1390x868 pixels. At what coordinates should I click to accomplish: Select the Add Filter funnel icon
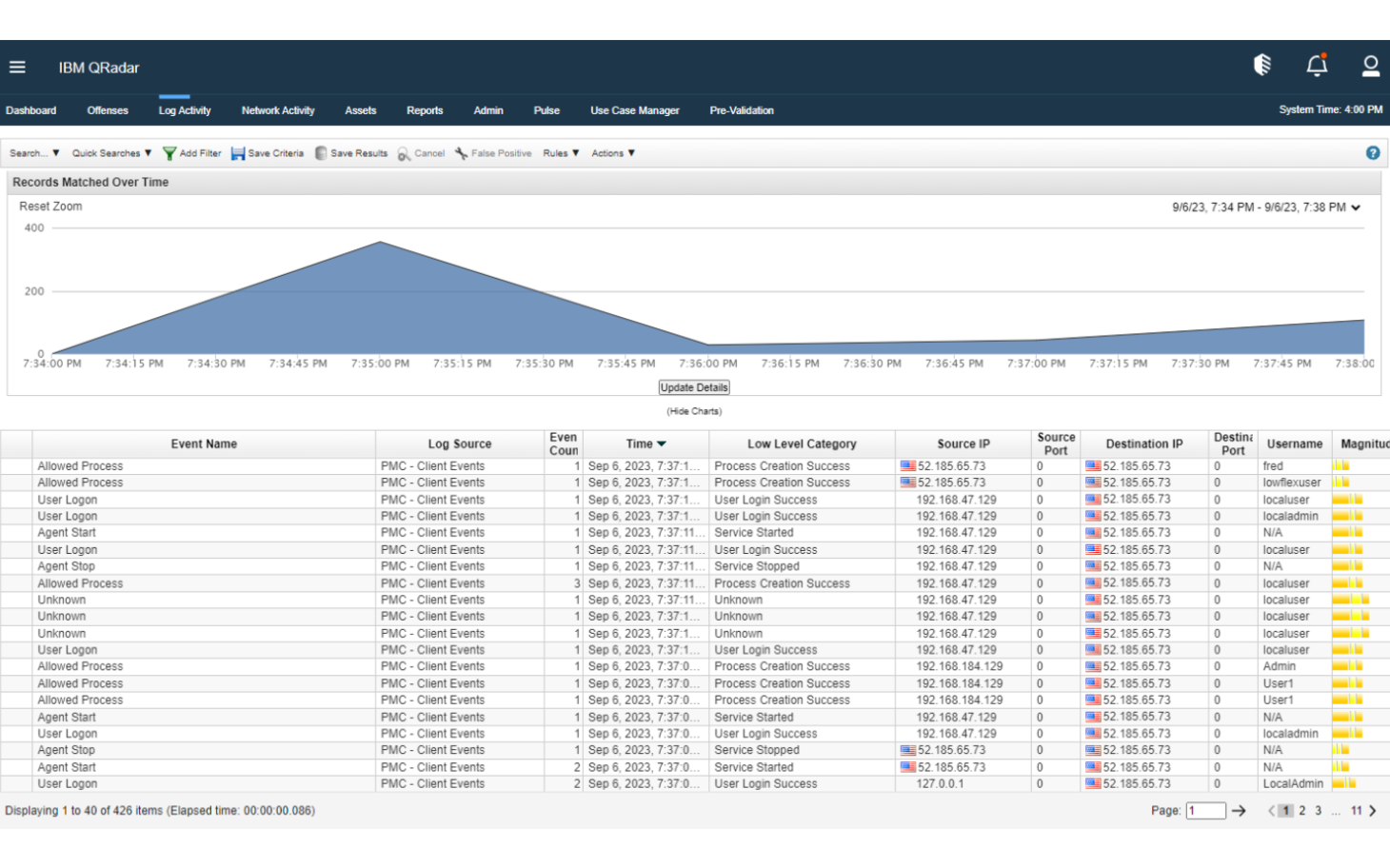click(169, 153)
